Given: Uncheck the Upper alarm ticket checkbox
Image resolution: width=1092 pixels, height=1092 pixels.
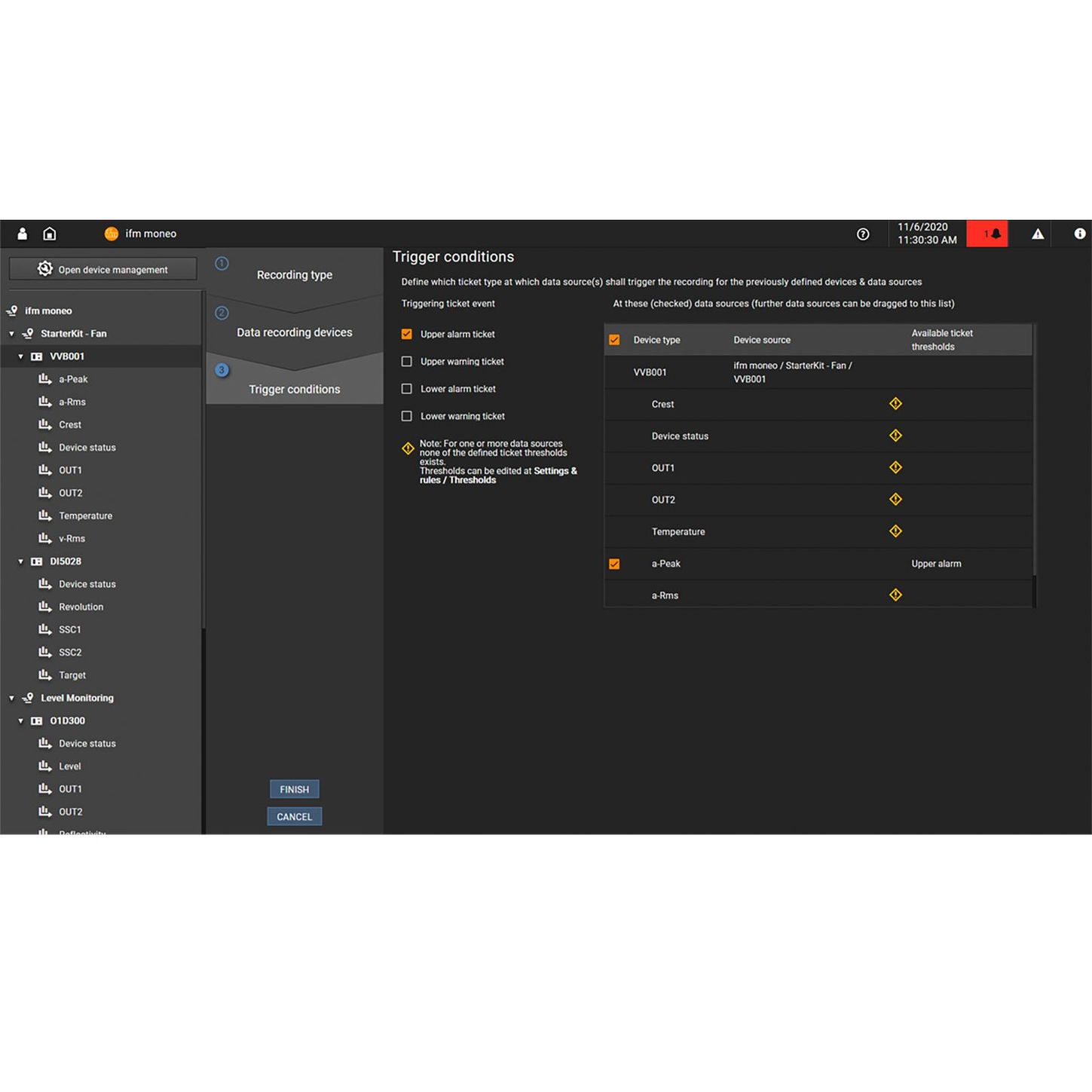Looking at the screenshot, I should [x=407, y=334].
